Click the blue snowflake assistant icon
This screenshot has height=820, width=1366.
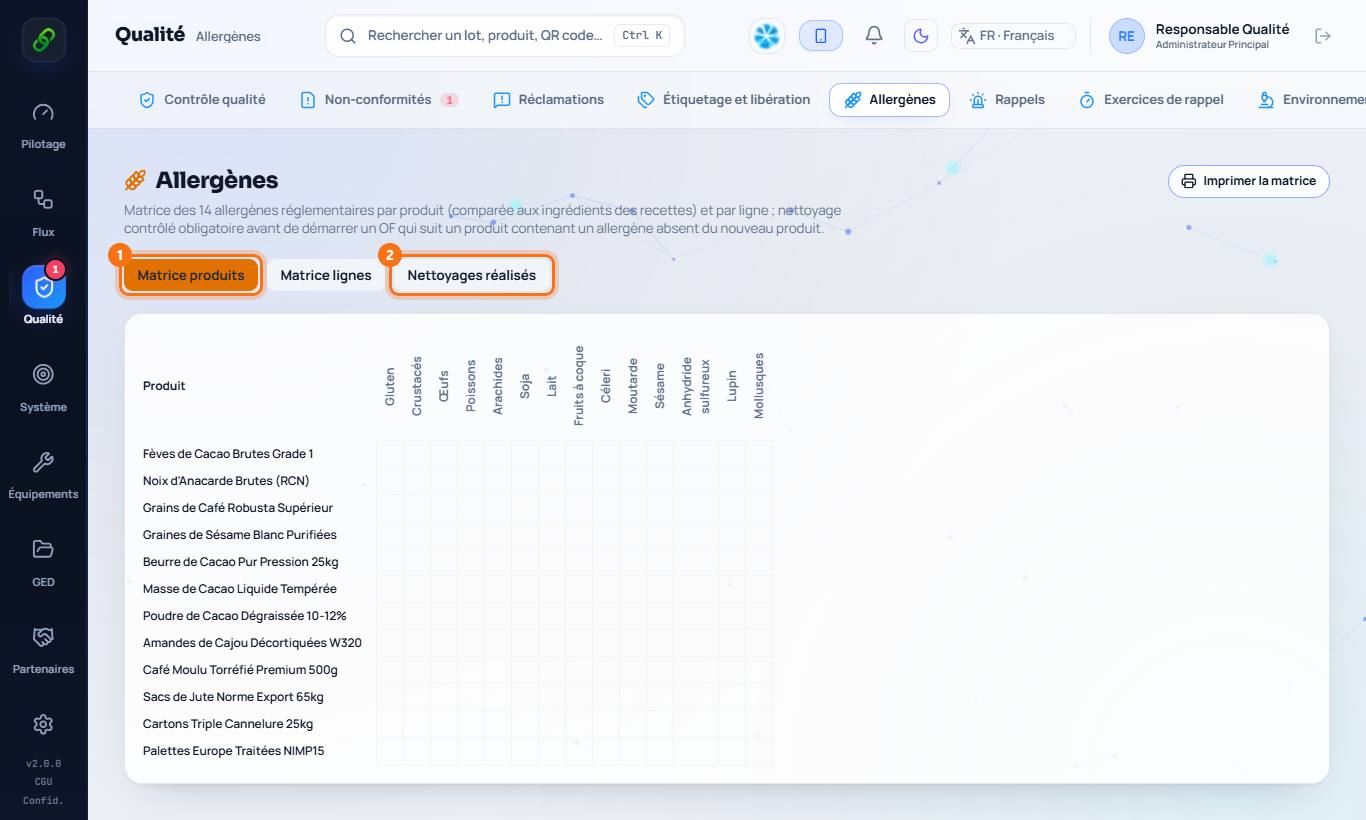(x=767, y=36)
